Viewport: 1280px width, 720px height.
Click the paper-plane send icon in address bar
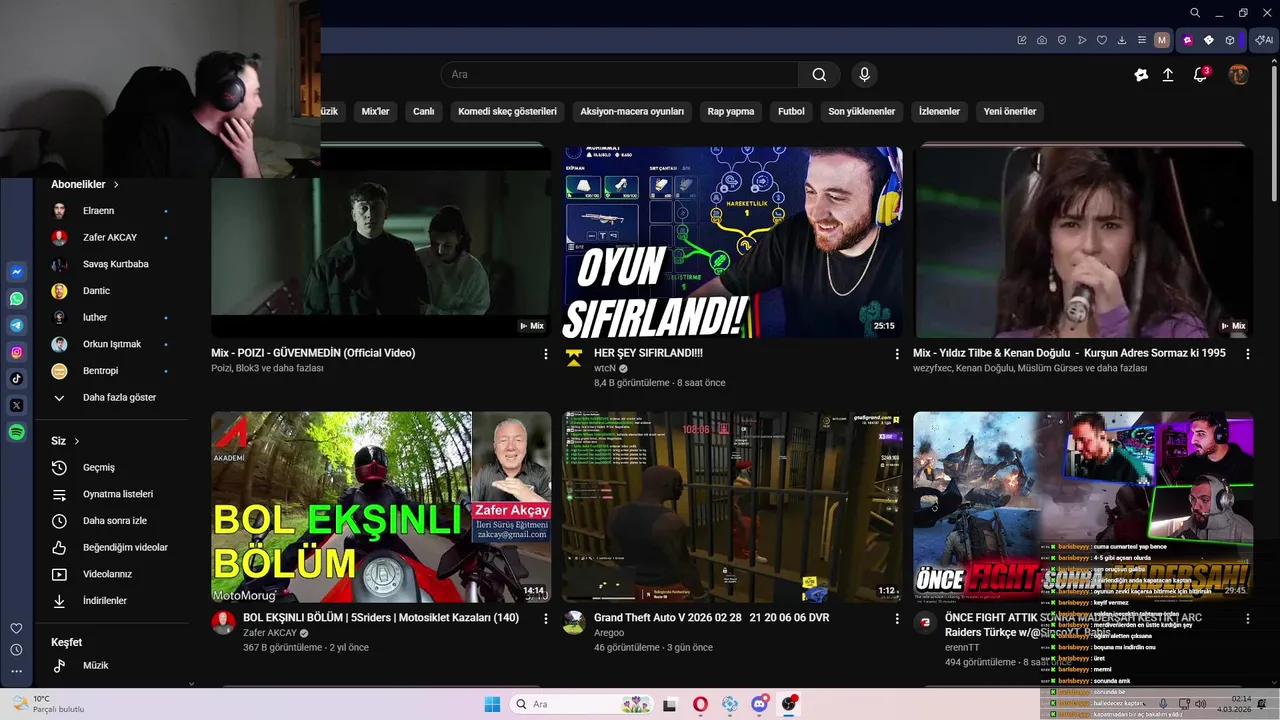point(1082,40)
